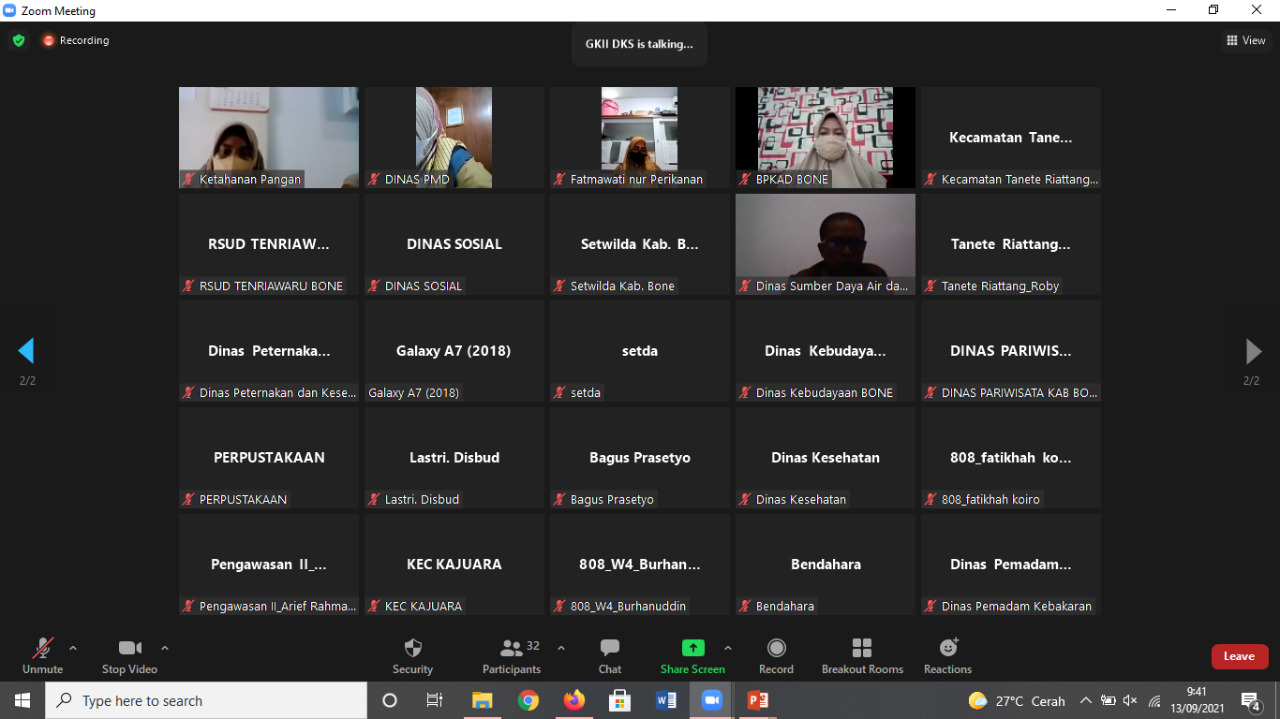Click the green encryption shield icon
The width and height of the screenshot is (1280, 719).
coord(18,41)
